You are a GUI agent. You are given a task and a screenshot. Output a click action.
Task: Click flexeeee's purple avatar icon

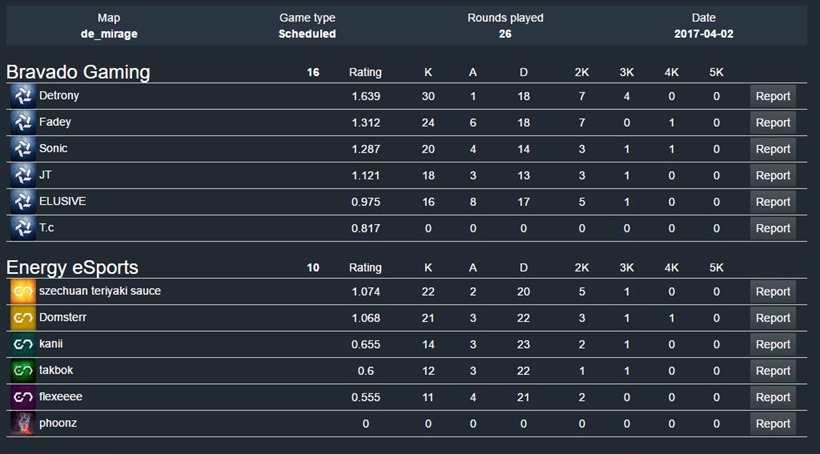(23, 397)
